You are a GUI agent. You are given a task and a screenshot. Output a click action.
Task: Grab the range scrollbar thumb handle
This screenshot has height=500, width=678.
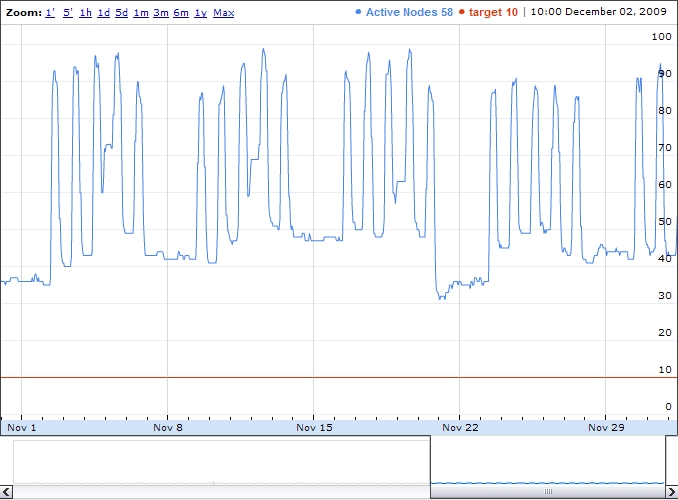pos(548,492)
